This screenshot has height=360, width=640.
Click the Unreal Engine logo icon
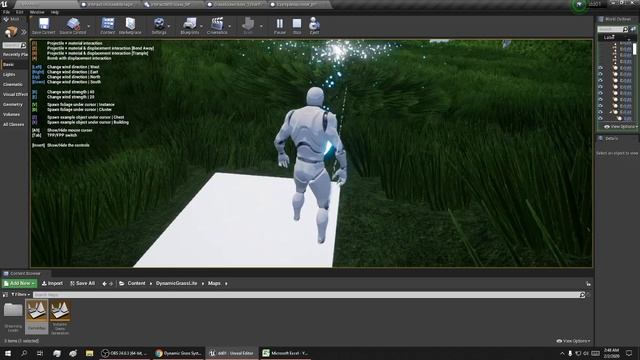[4, 4]
